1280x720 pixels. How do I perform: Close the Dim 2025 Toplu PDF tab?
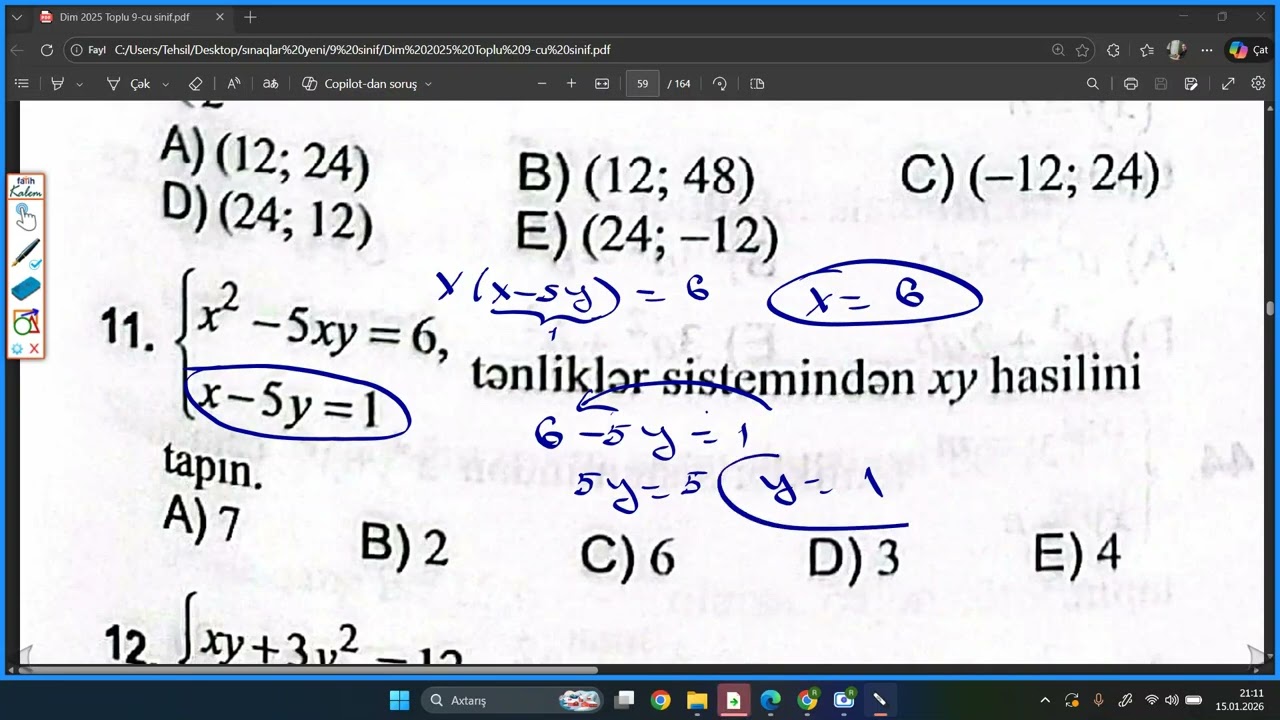pos(221,17)
